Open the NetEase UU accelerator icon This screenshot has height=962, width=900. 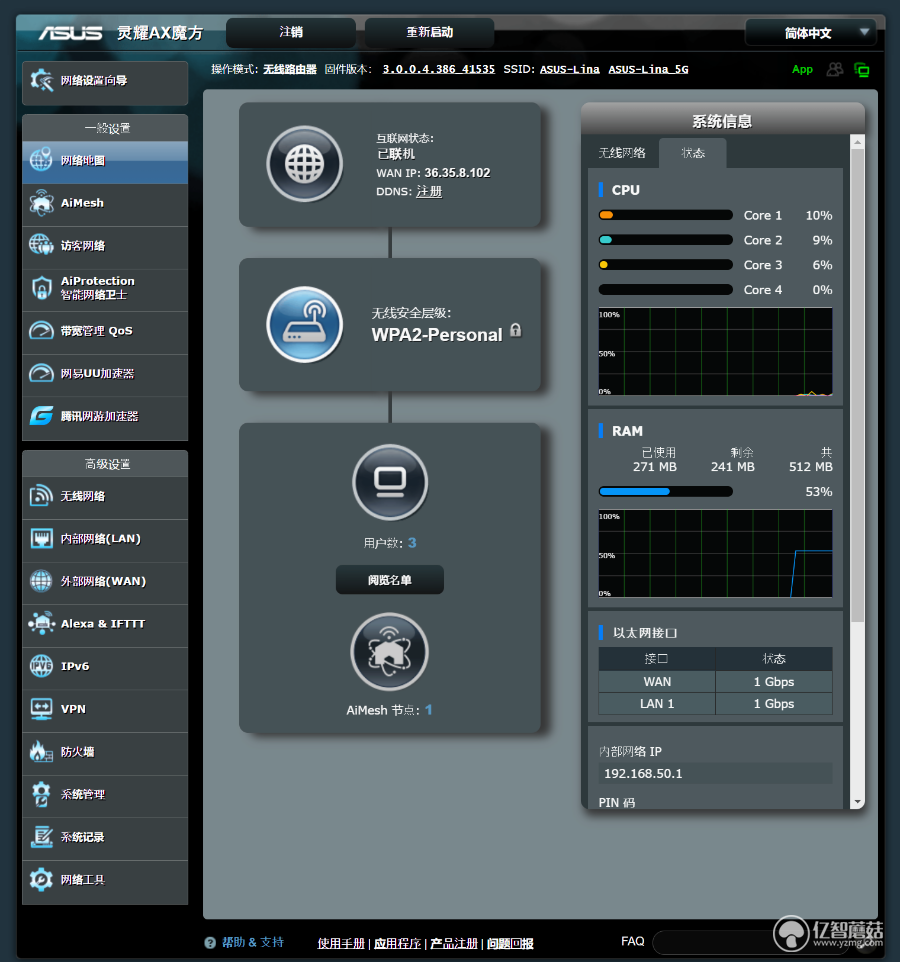(x=41, y=373)
